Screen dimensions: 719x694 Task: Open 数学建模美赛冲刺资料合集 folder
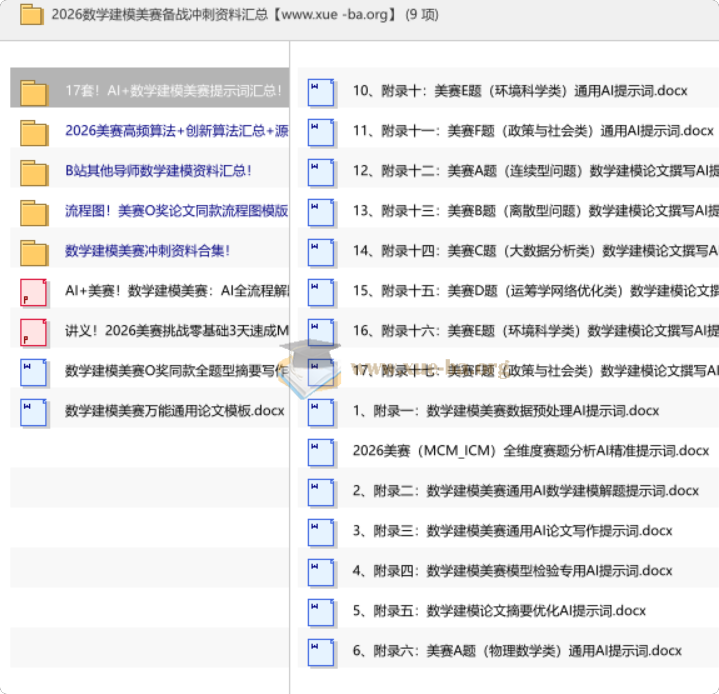coord(147,251)
